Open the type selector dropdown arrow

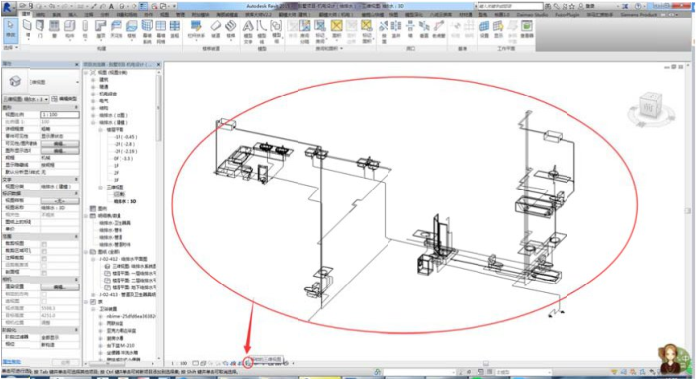(x=77, y=82)
